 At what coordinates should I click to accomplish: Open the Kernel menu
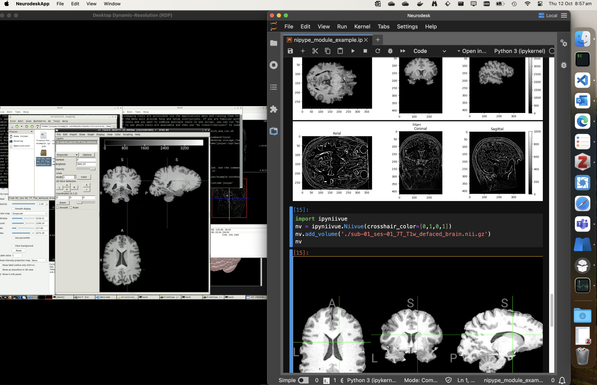pyautogui.click(x=362, y=27)
